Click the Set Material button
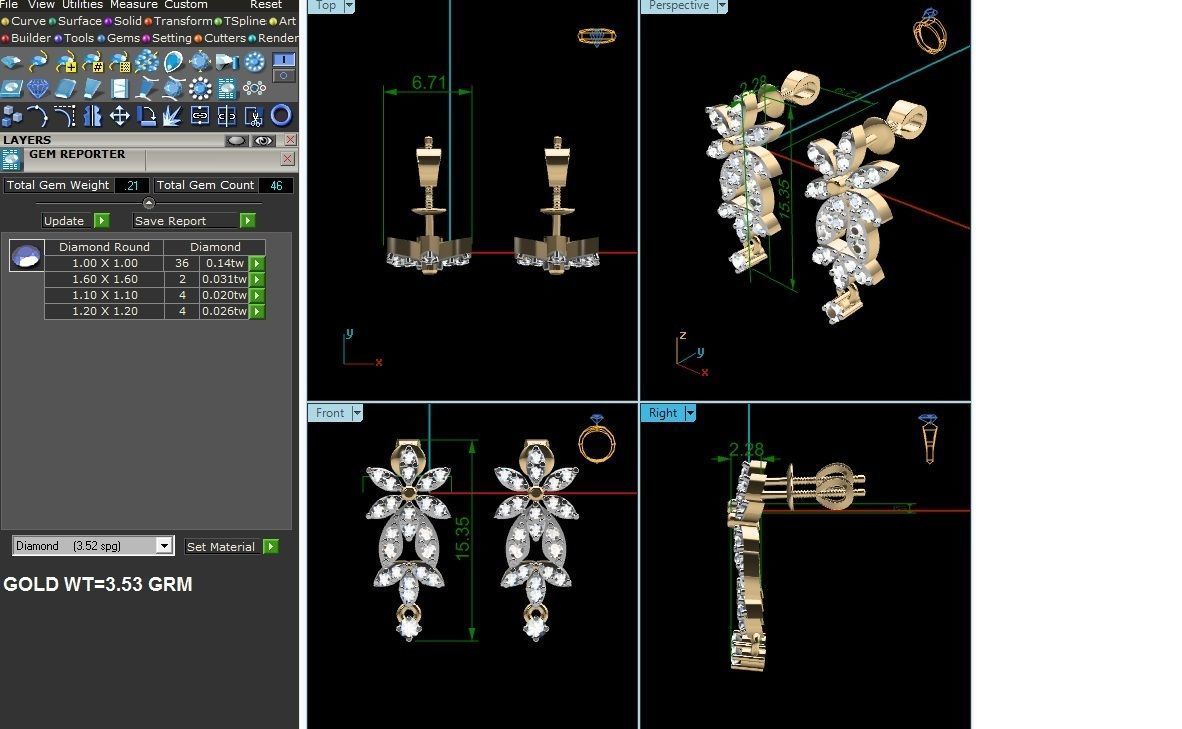Image resolution: width=1182 pixels, height=729 pixels. [231, 547]
